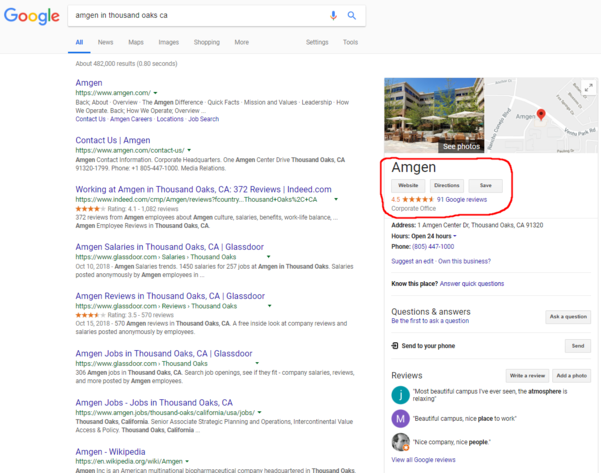
Task: Switch to the Shopping tab
Action: click(207, 43)
